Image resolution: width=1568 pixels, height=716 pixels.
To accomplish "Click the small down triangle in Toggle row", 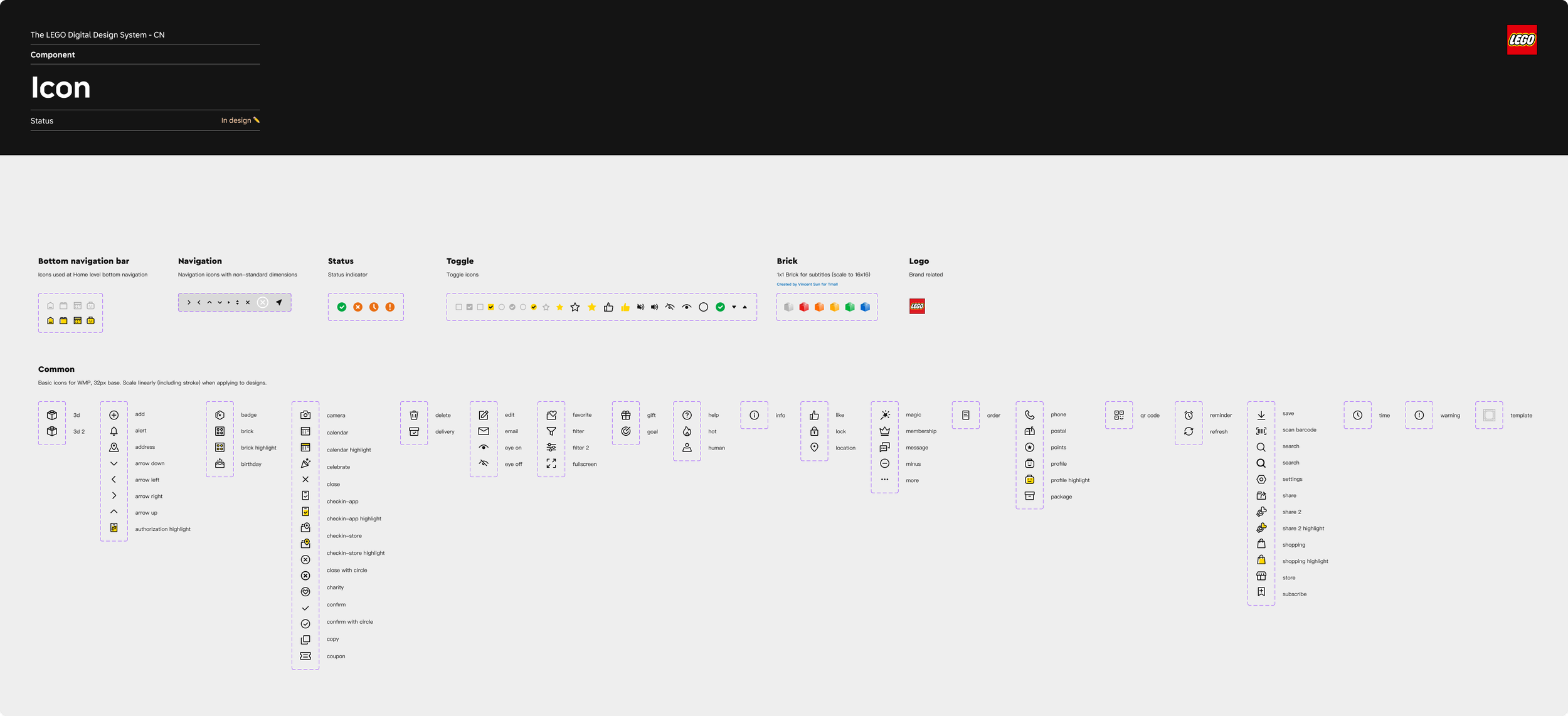I will [x=734, y=307].
